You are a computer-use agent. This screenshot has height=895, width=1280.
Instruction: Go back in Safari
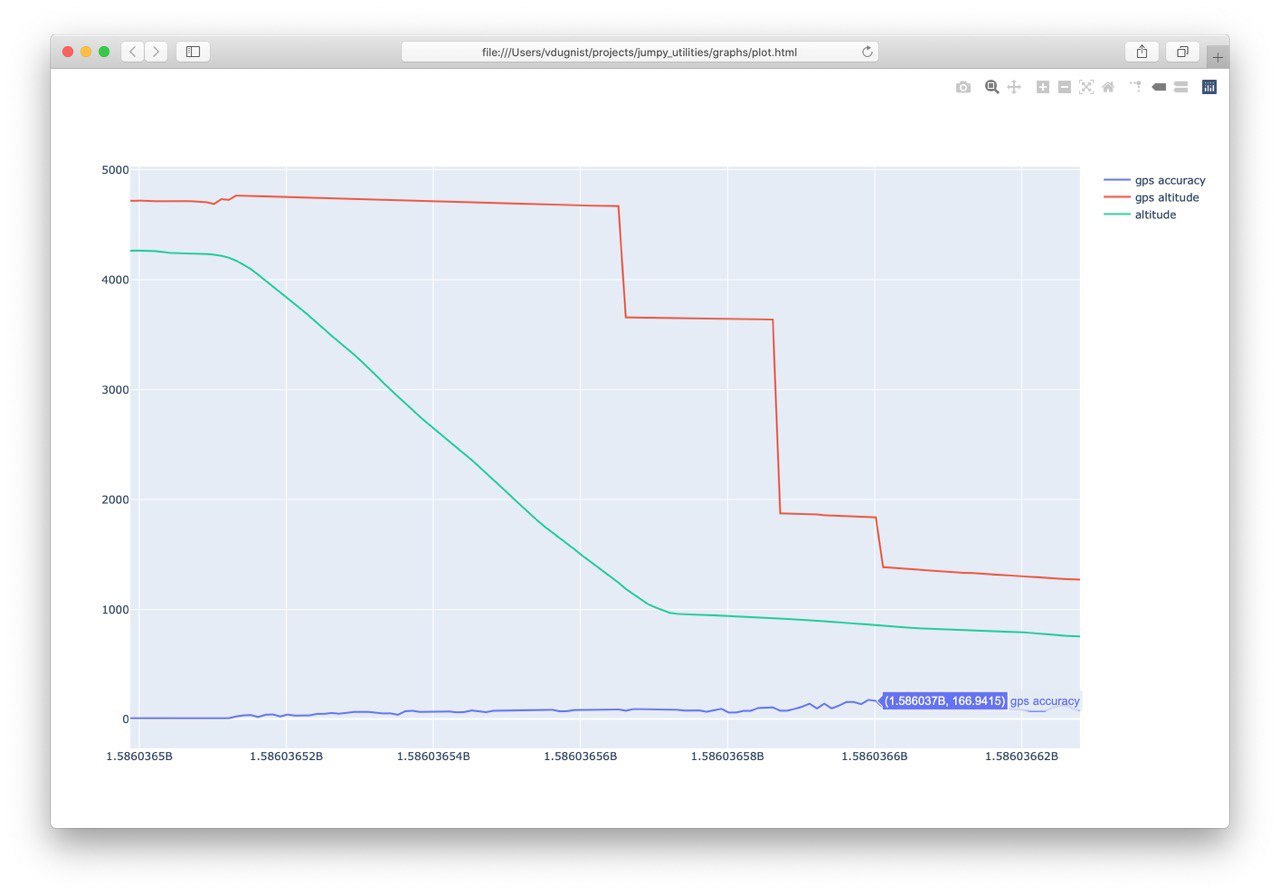click(x=132, y=52)
